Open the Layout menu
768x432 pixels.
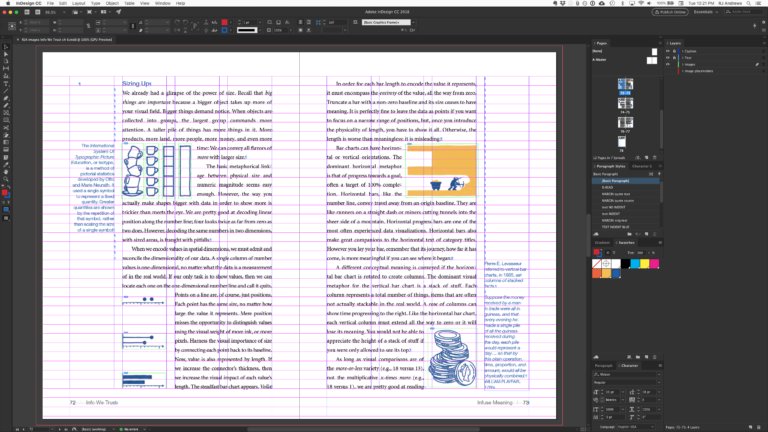pyautogui.click(x=78, y=3)
